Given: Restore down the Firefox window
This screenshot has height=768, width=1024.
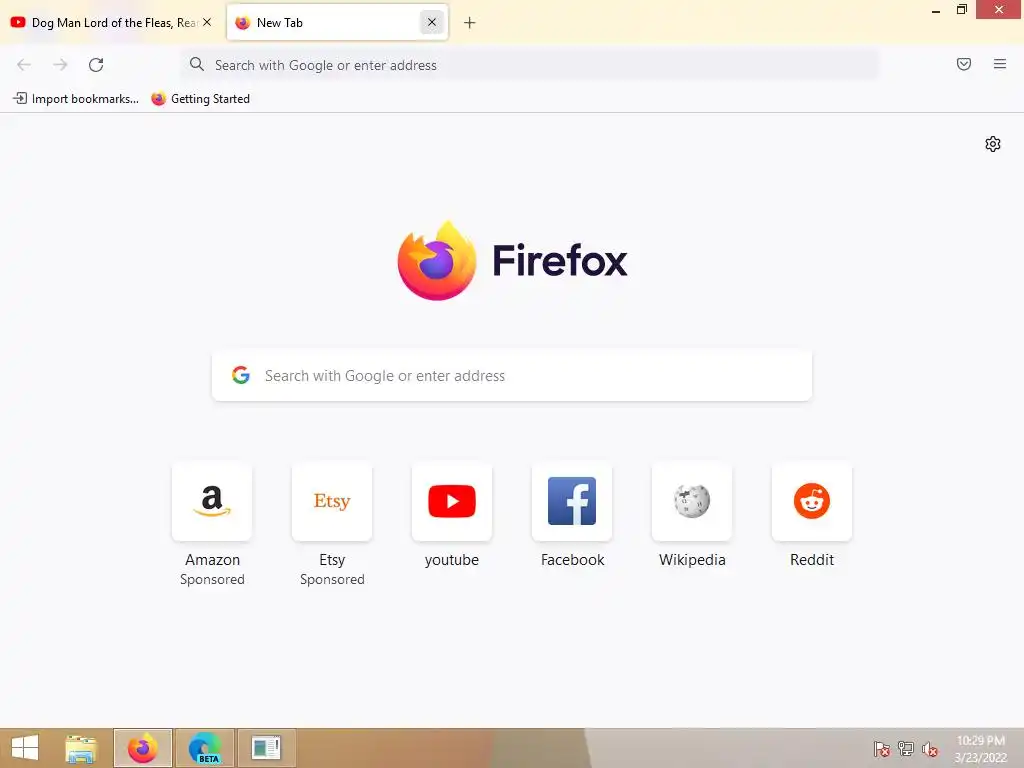Looking at the screenshot, I should click(961, 10).
